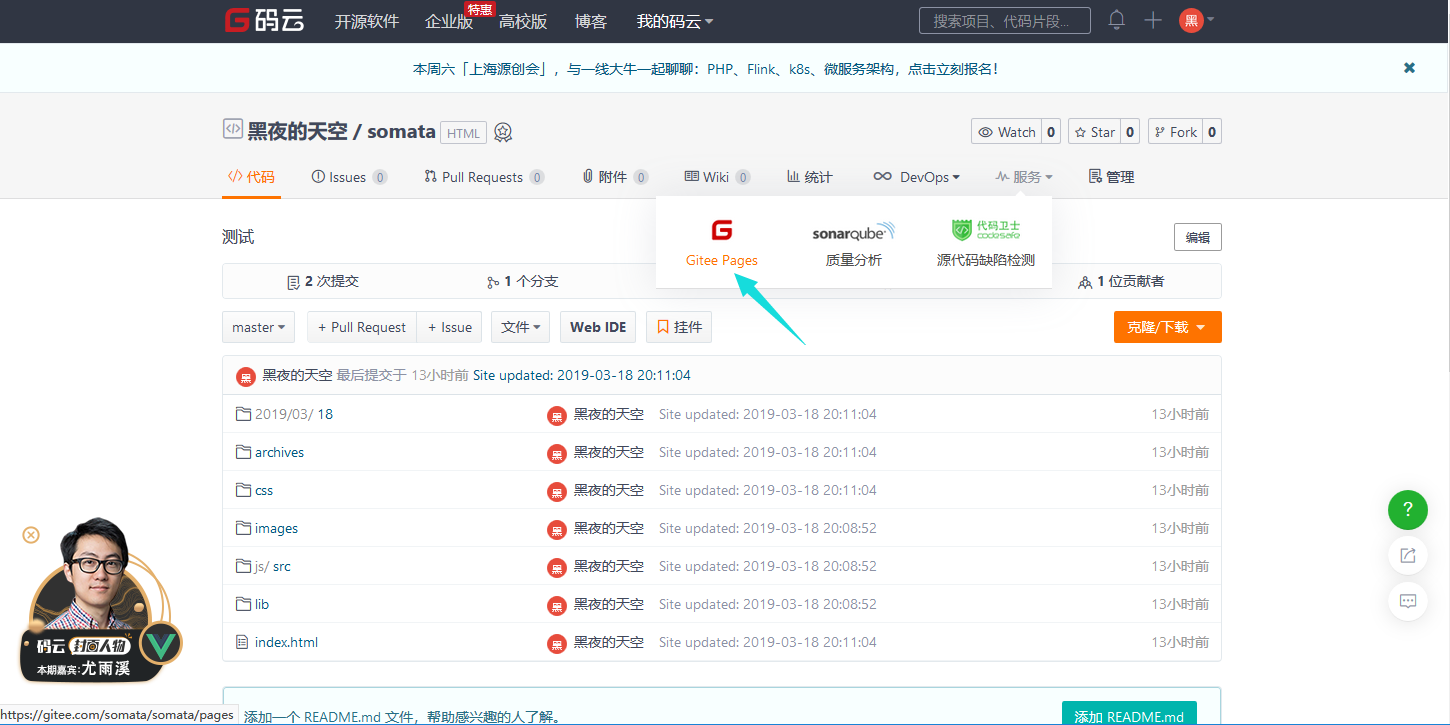This screenshot has width=1450, height=725.
Task: Click the notification bell icon
Action: [x=1116, y=20]
